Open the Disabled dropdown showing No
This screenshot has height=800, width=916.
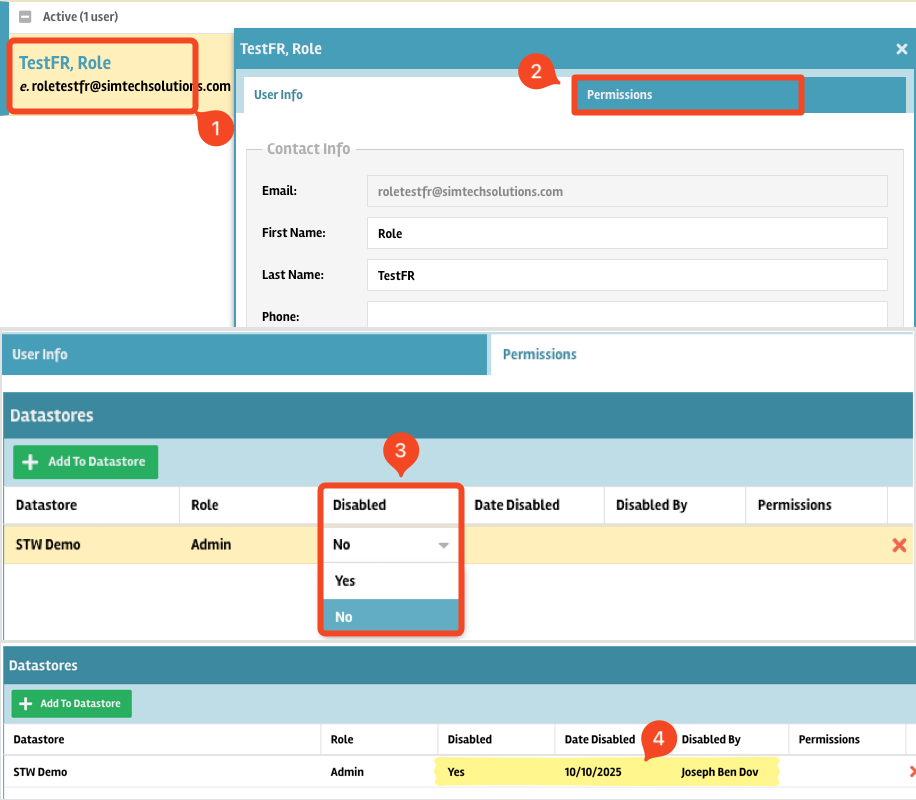pyautogui.click(x=389, y=545)
